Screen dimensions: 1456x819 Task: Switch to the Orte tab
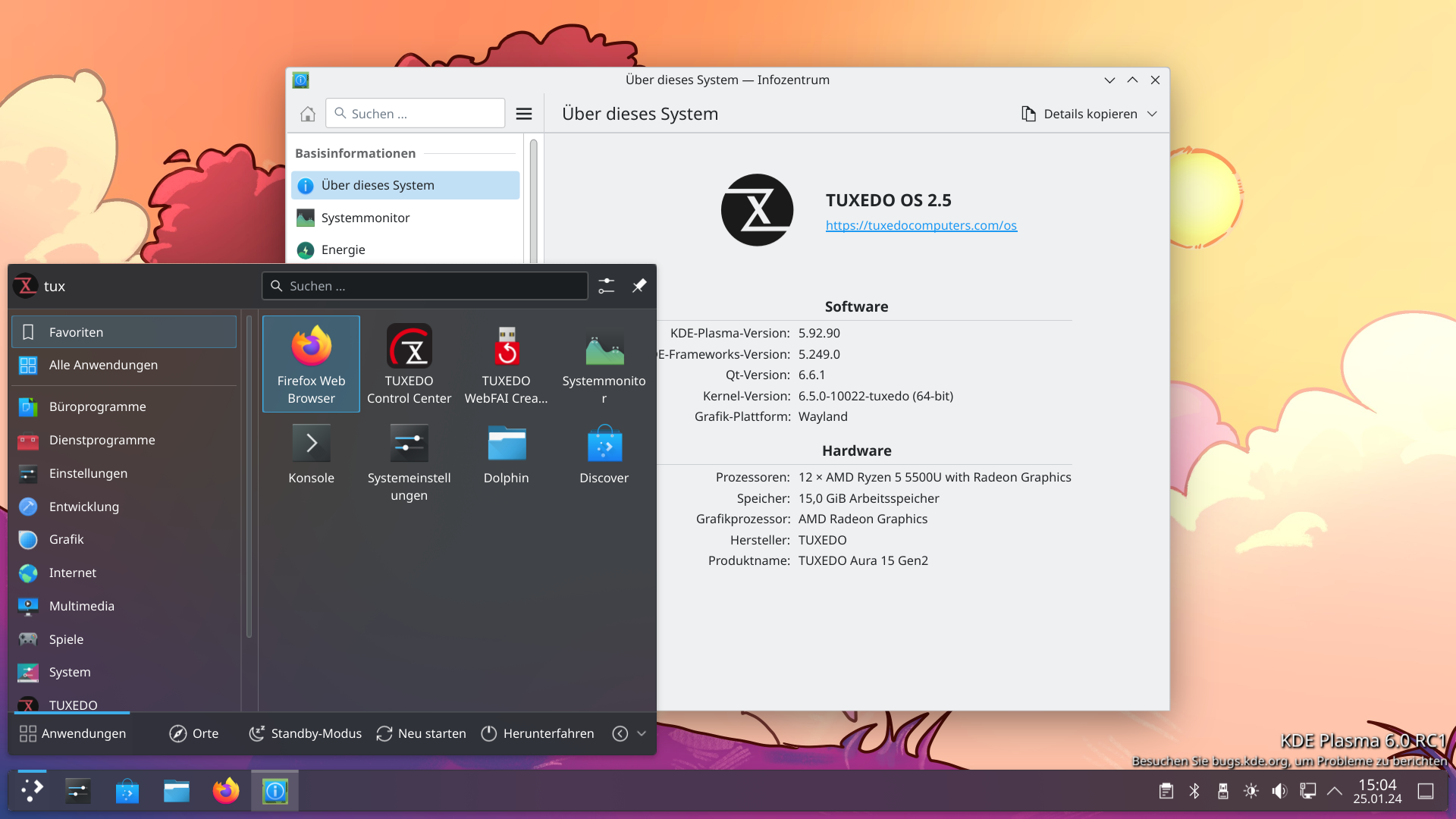tap(194, 733)
